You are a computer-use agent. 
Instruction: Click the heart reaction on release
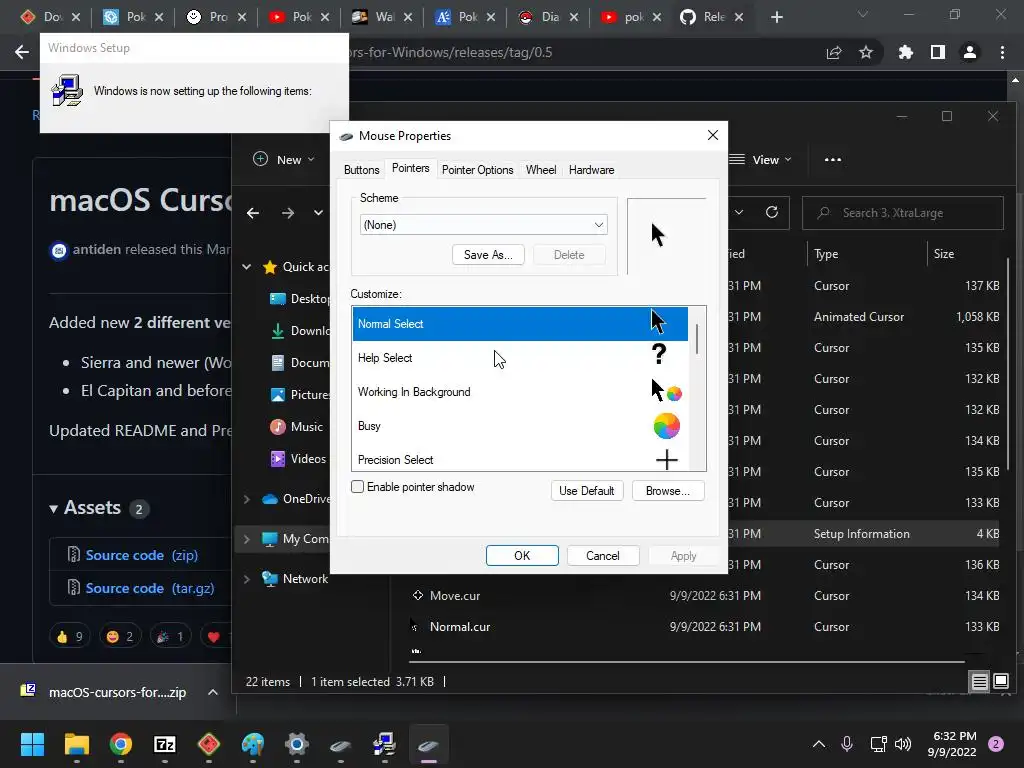[216, 636]
